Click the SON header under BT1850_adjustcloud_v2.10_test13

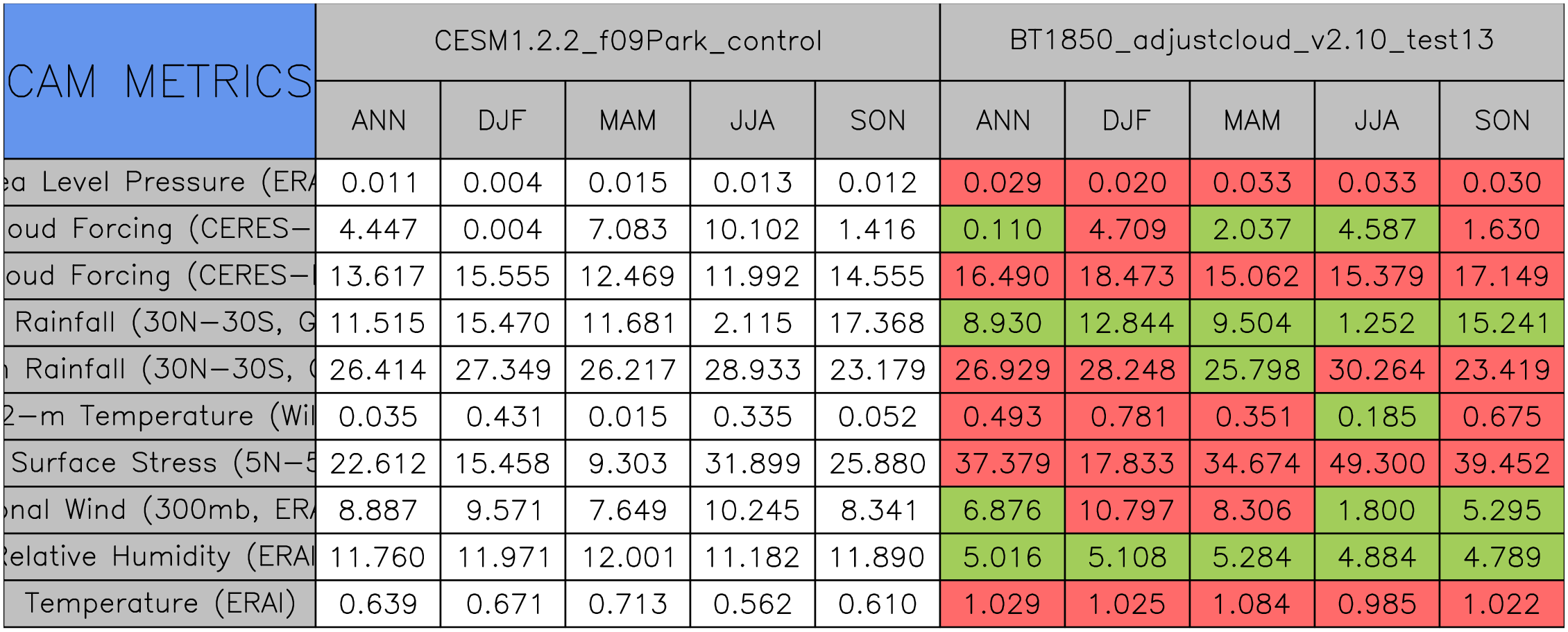[1501, 121]
